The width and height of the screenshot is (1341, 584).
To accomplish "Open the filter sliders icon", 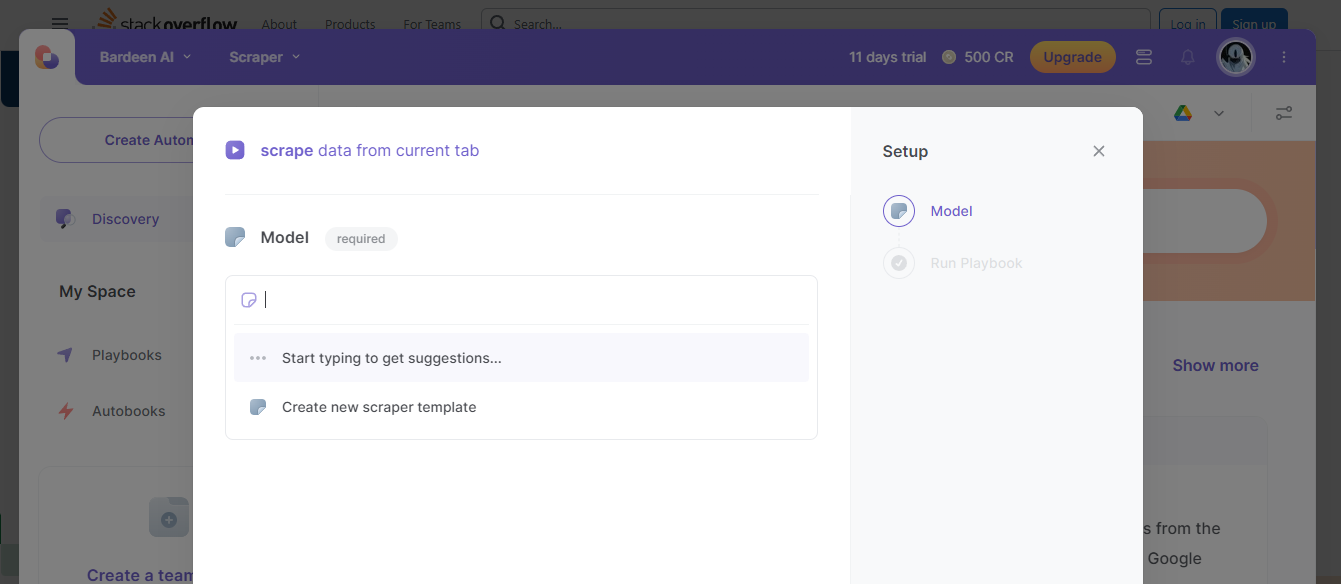I will point(1284,113).
